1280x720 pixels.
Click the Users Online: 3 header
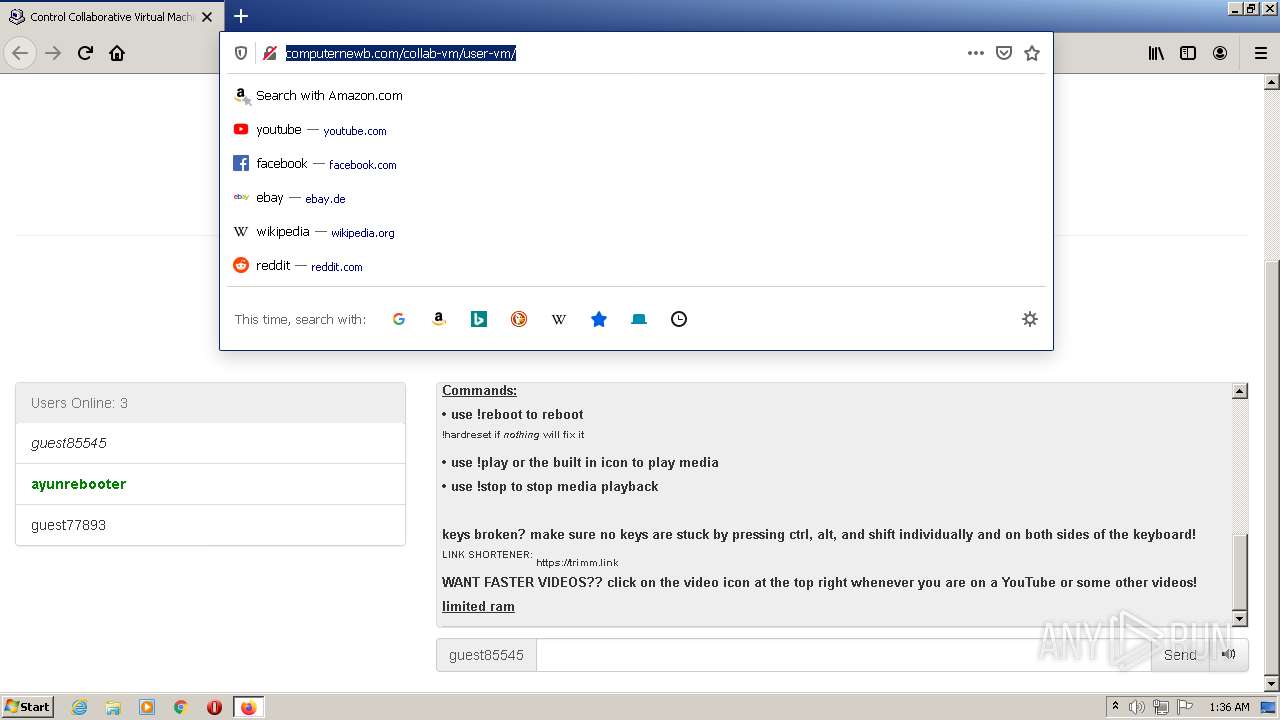(210, 403)
